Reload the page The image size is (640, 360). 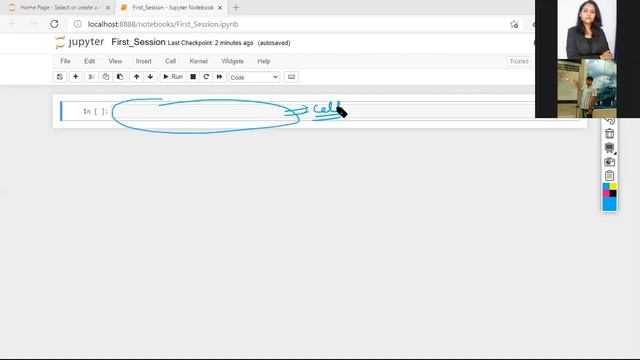tap(54, 24)
